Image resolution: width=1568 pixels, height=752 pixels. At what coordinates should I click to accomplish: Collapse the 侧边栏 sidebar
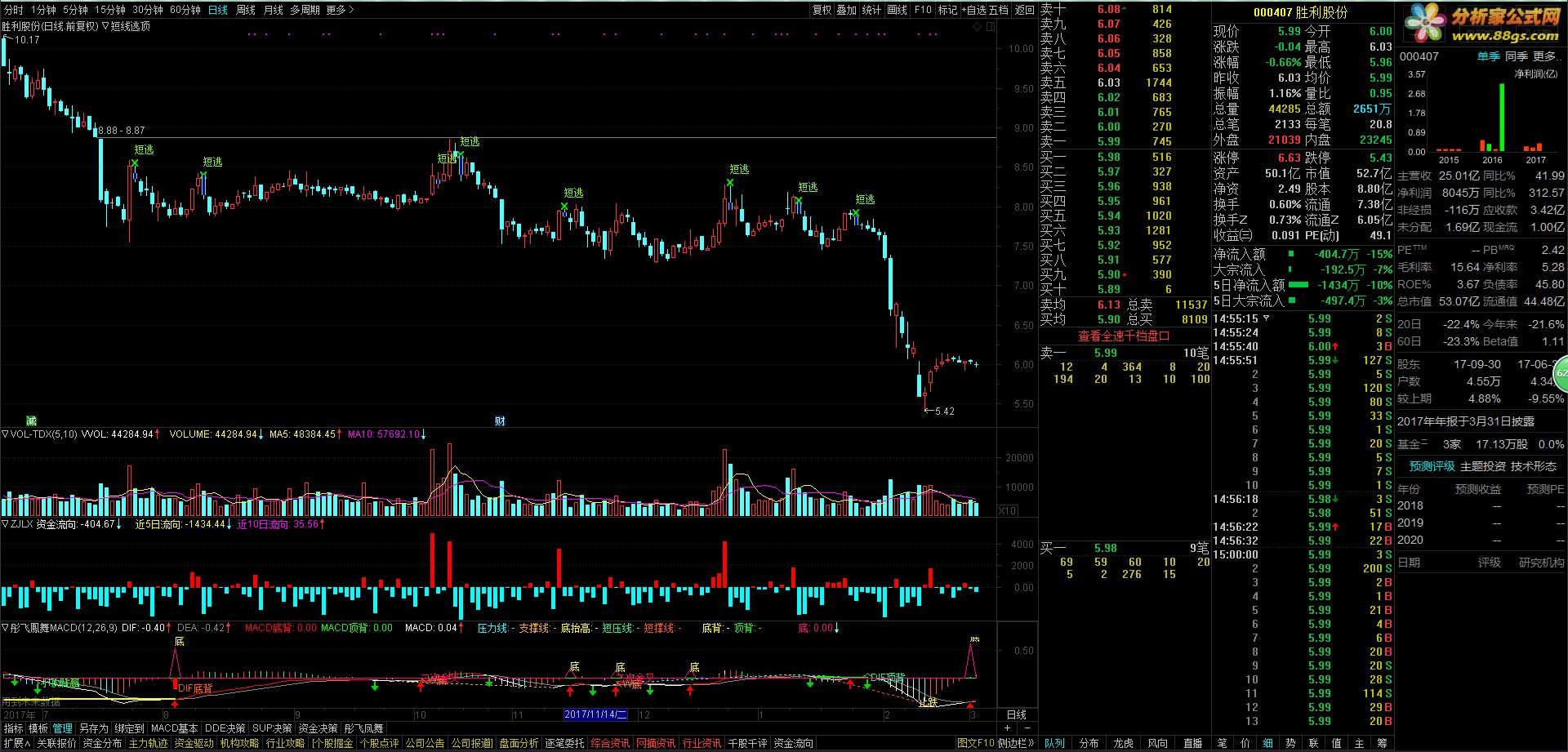point(1015,743)
